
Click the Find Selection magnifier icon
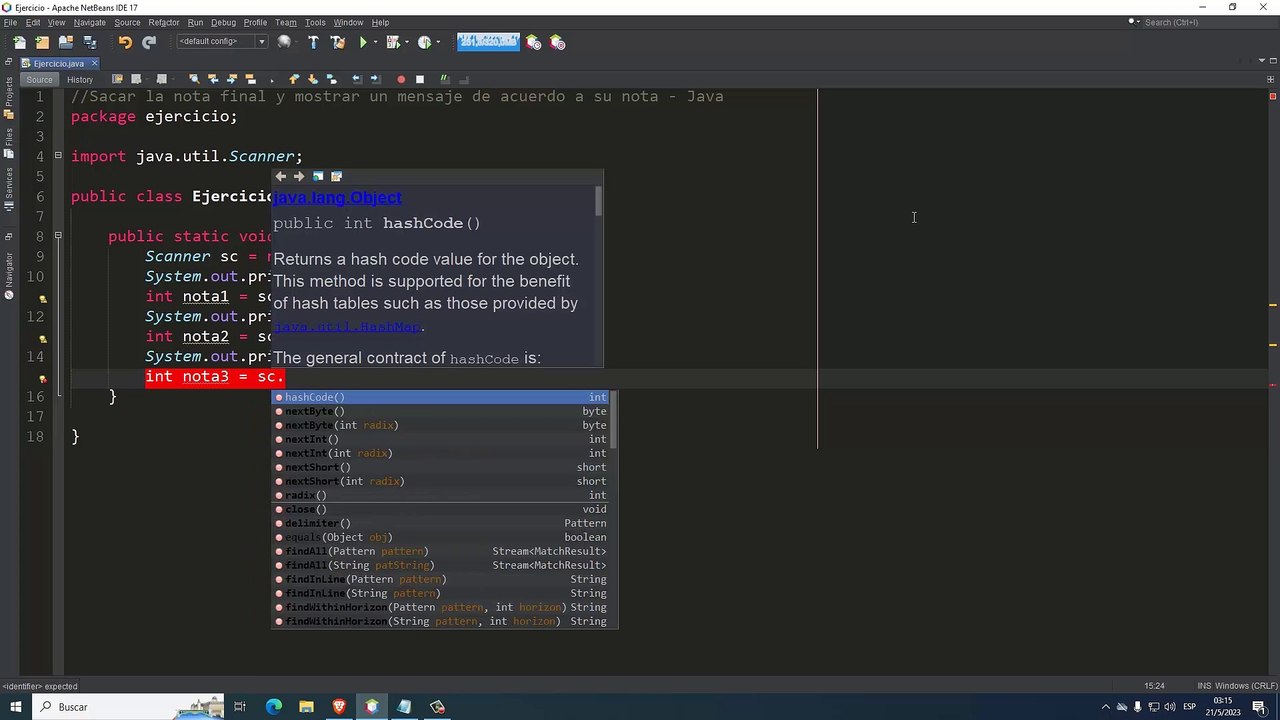pos(194,79)
